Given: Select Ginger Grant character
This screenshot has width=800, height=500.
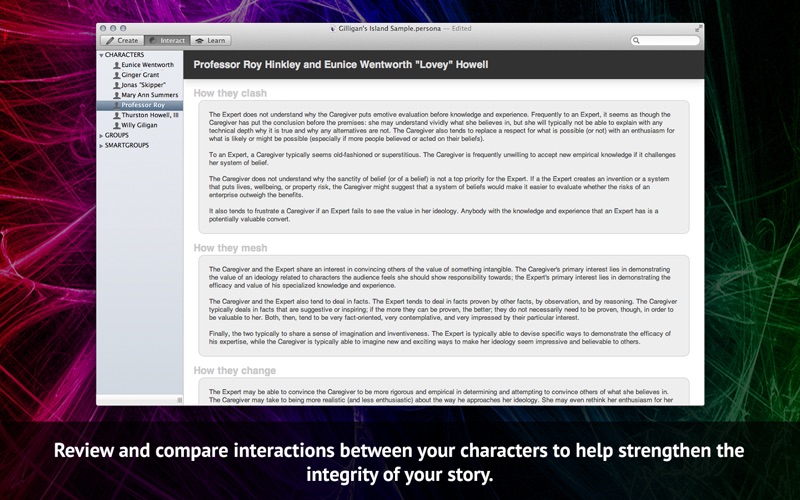Looking at the screenshot, I should coord(140,75).
